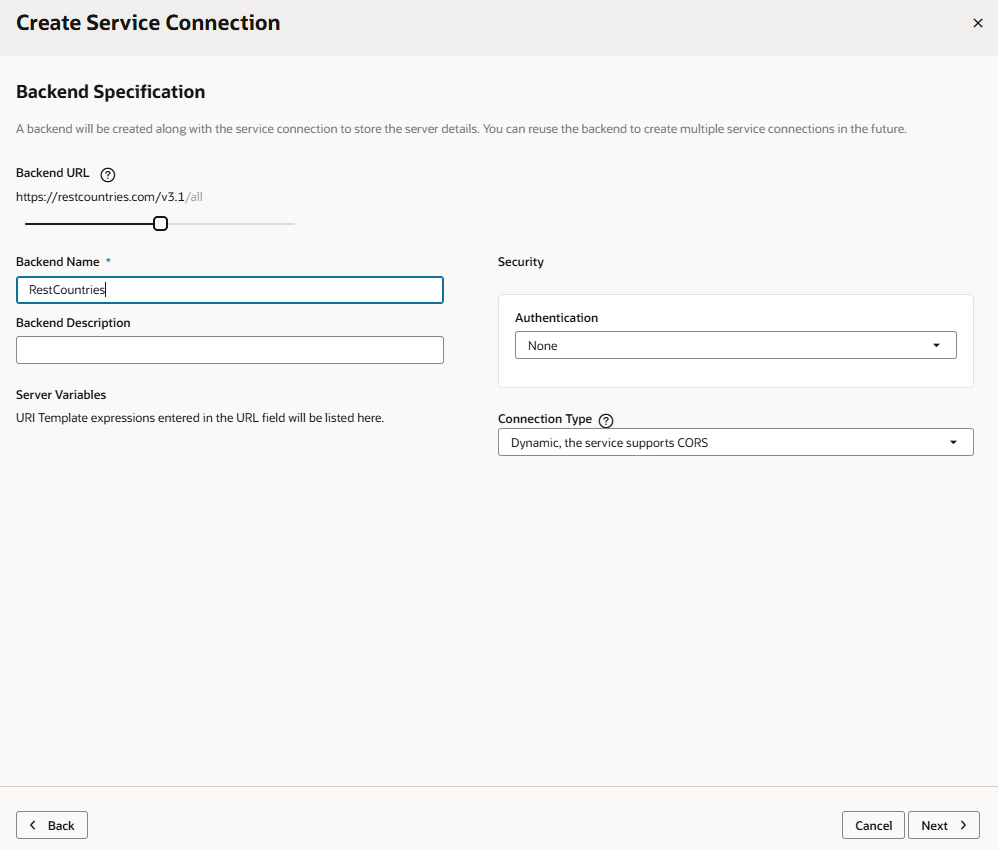Focus the Backend Name input field

point(230,290)
